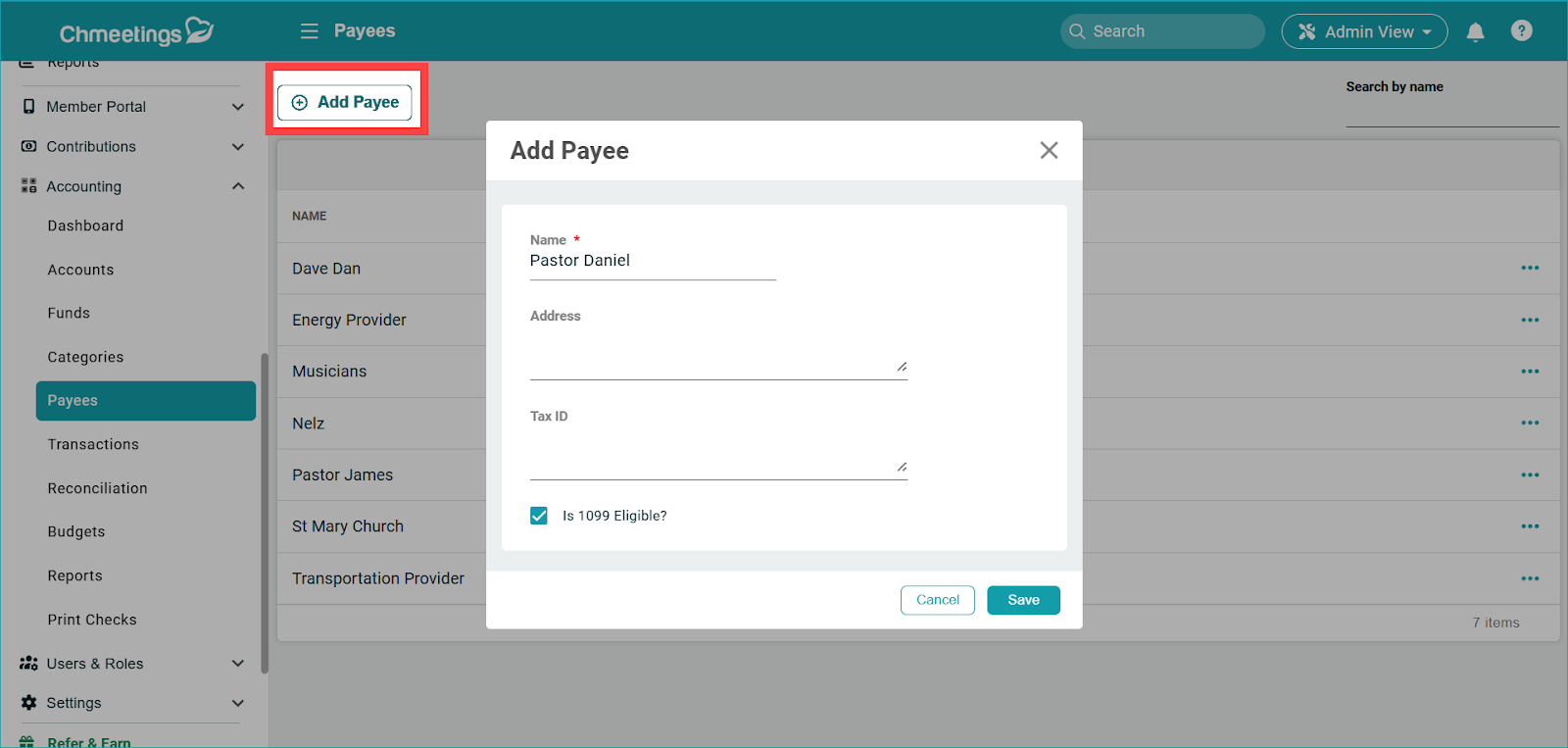Open options for Energy Provider row
Viewport: 1568px width, 748px height.
[1529, 320]
